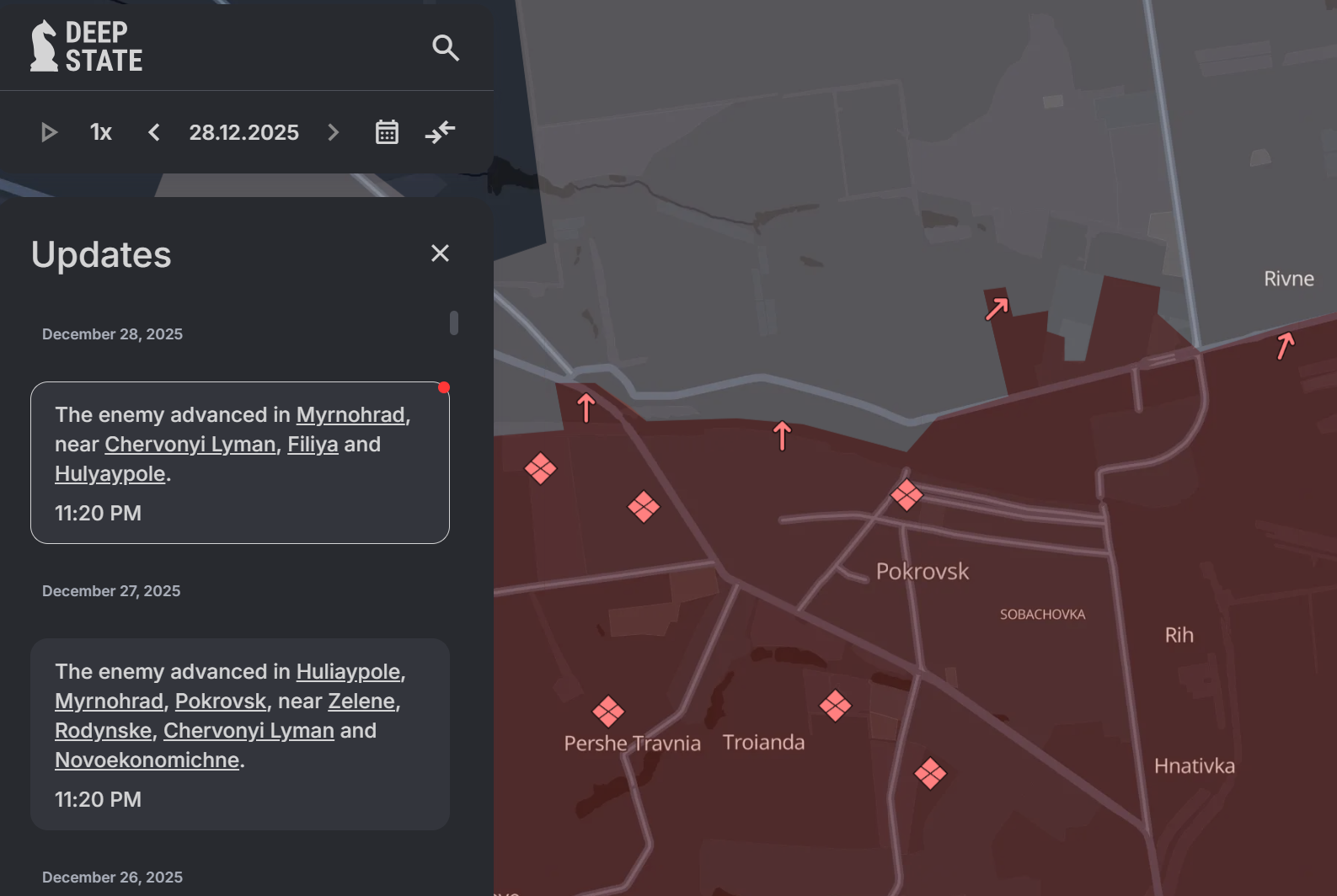The width and height of the screenshot is (1337, 896).
Task: Open the calendar date picker
Action: tap(387, 132)
